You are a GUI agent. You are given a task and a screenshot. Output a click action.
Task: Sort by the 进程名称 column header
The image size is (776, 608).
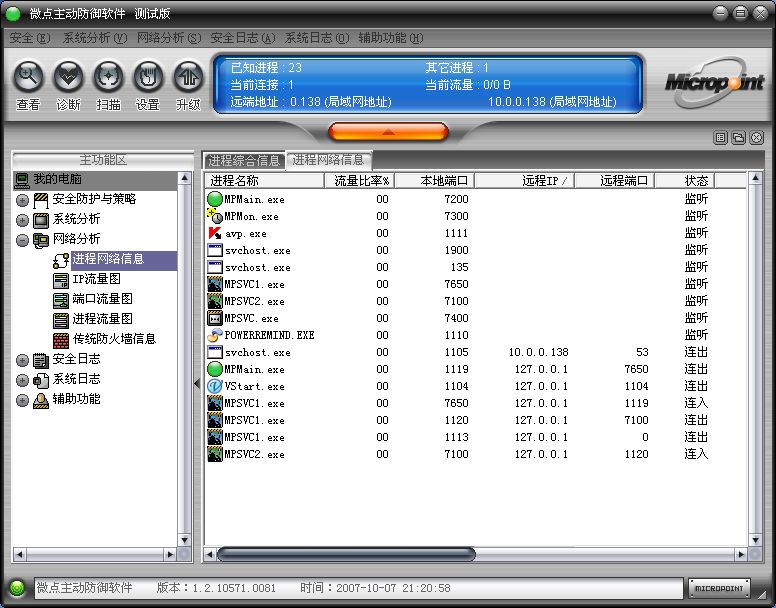(x=264, y=181)
